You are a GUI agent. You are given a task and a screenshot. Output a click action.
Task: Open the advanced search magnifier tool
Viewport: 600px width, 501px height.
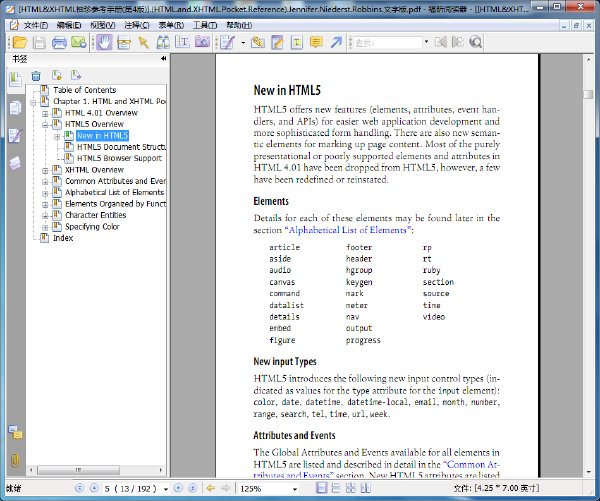click(475, 42)
